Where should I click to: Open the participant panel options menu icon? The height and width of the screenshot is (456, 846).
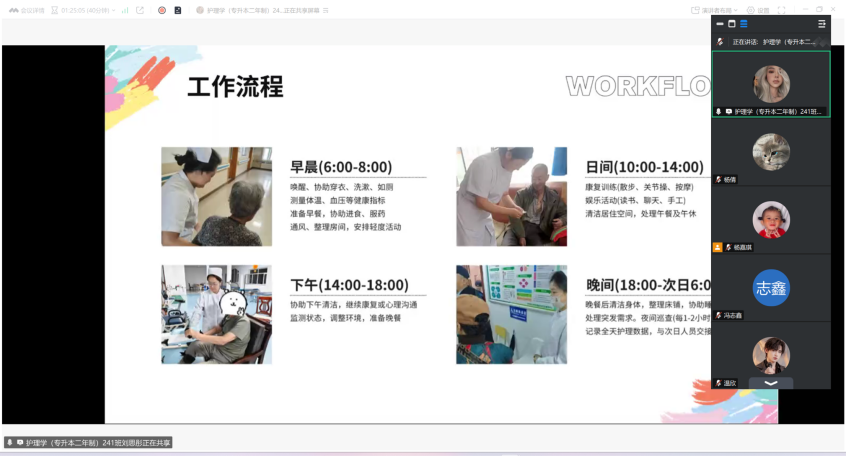821,23
